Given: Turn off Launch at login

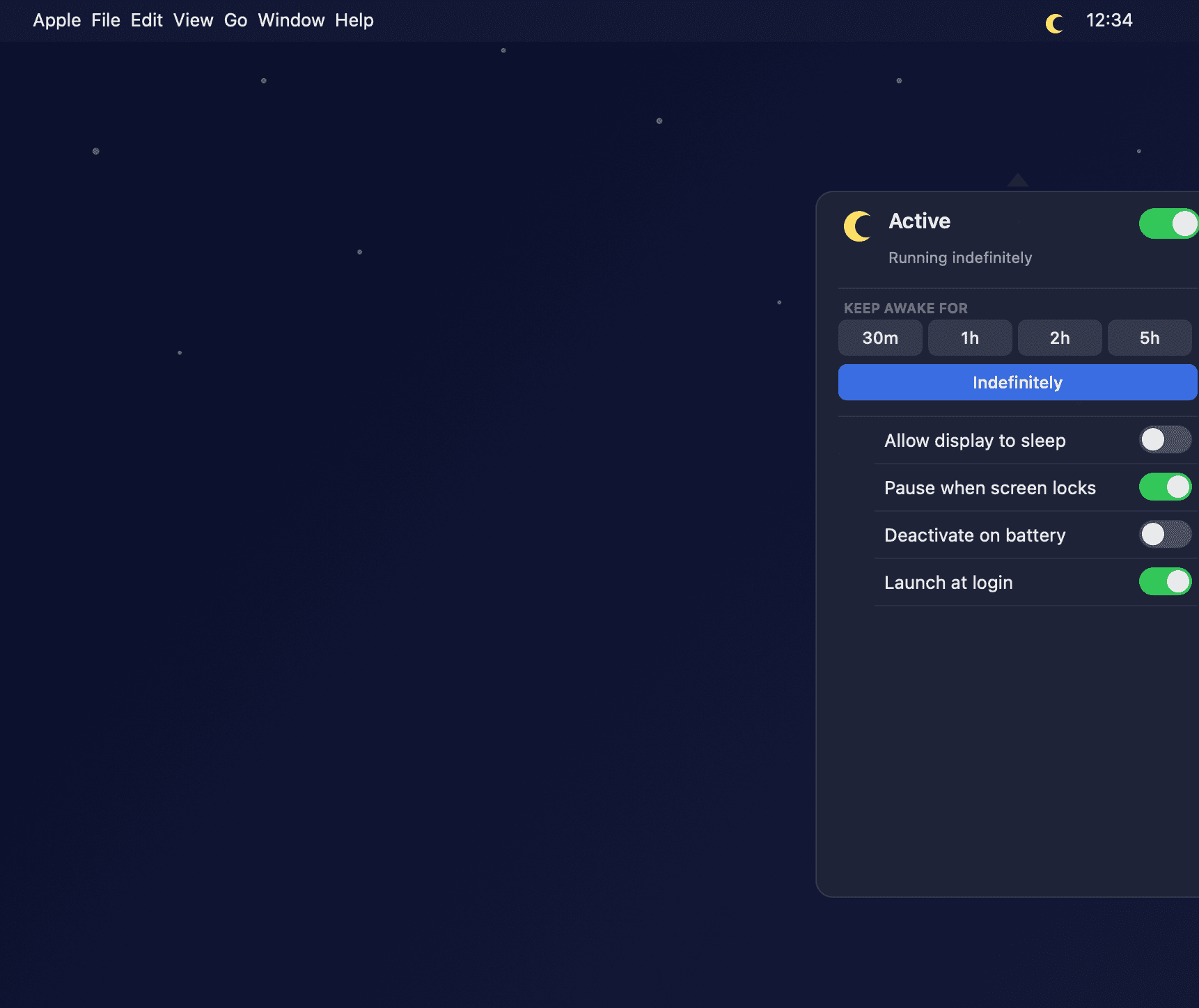Looking at the screenshot, I should click(1165, 581).
